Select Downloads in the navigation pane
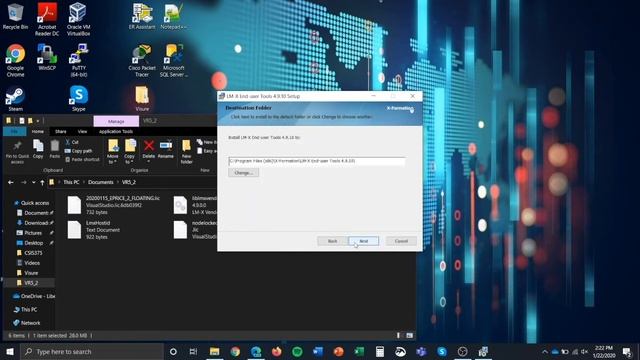The height and width of the screenshot is (360, 640). click(35, 223)
